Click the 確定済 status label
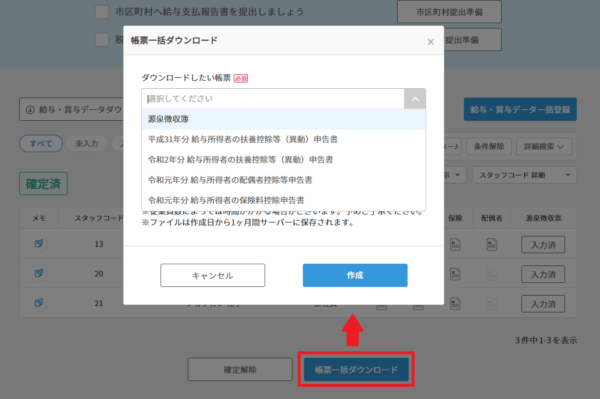The image size is (600, 399). 44,184
